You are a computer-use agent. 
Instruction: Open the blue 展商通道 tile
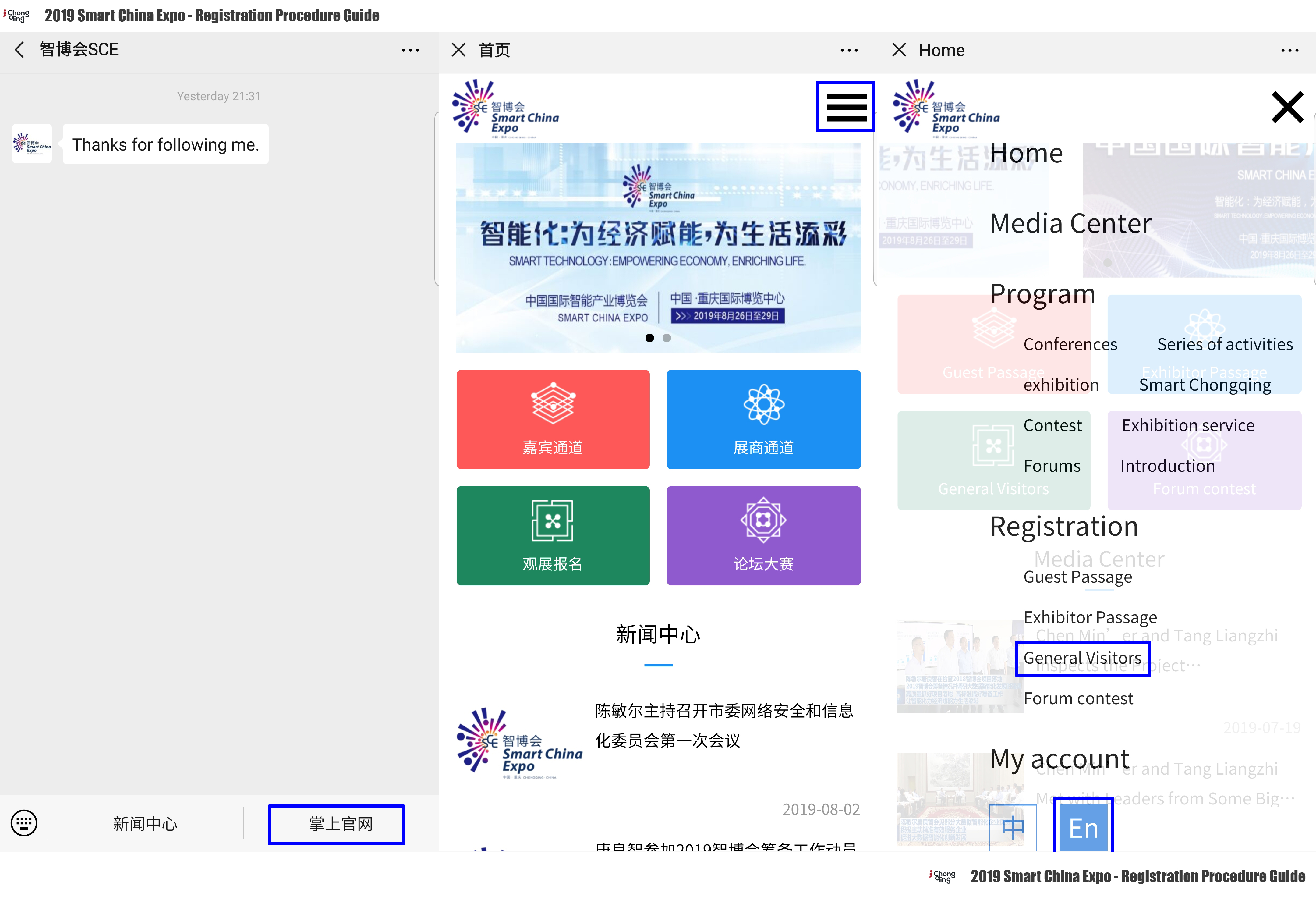pos(763,419)
